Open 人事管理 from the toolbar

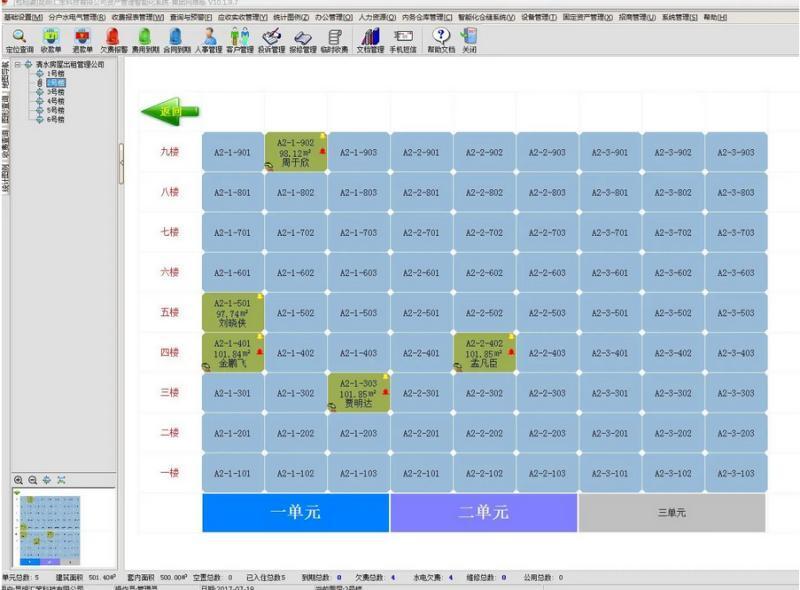point(209,40)
